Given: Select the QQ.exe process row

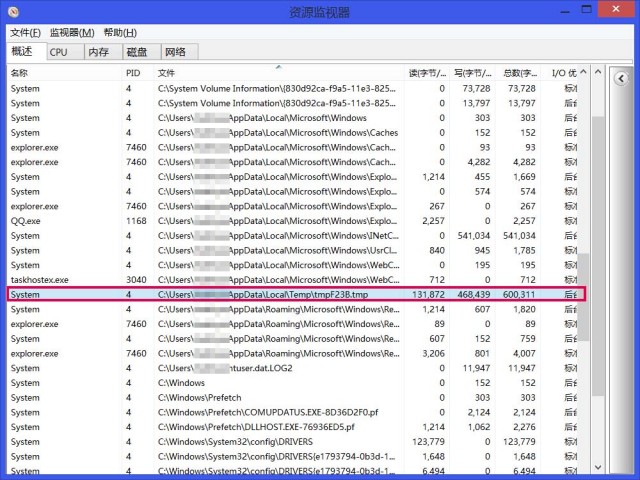Looking at the screenshot, I should (x=26, y=221).
